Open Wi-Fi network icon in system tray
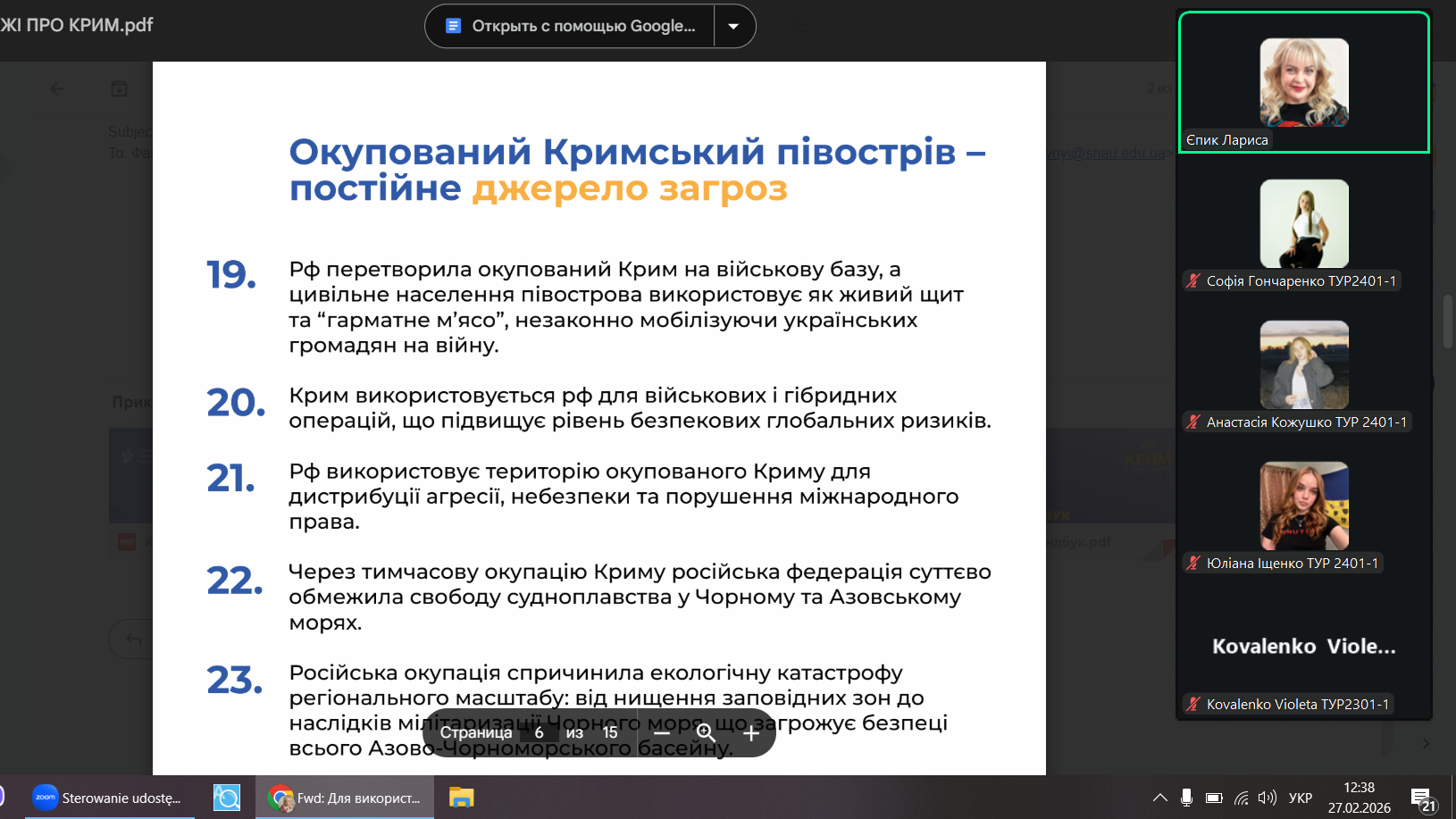The height and width of the screenshot is (819, 1456). click(1241, 798)
